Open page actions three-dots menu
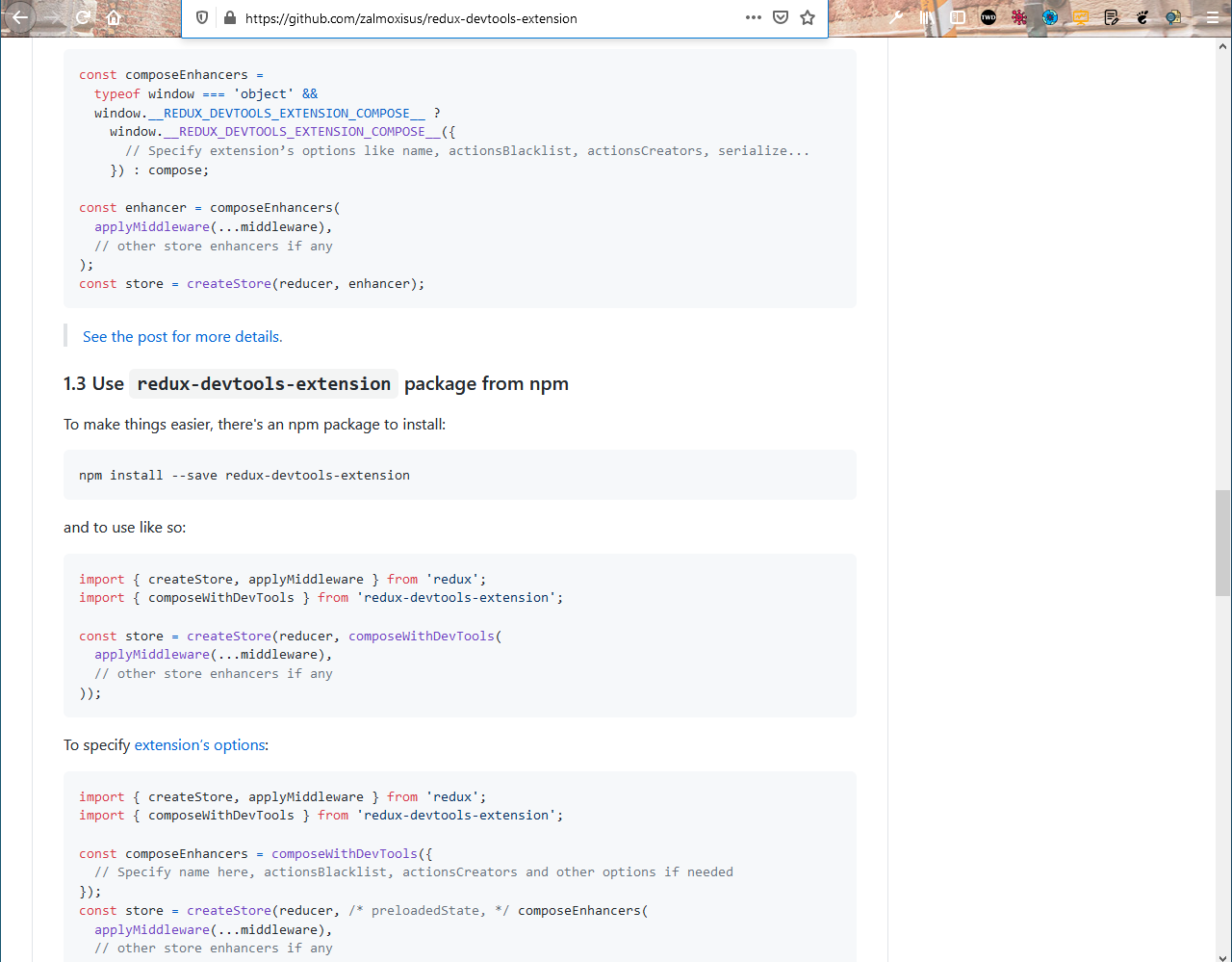The width and height of the screenshot is (1232, 962). tap(754, 17)
